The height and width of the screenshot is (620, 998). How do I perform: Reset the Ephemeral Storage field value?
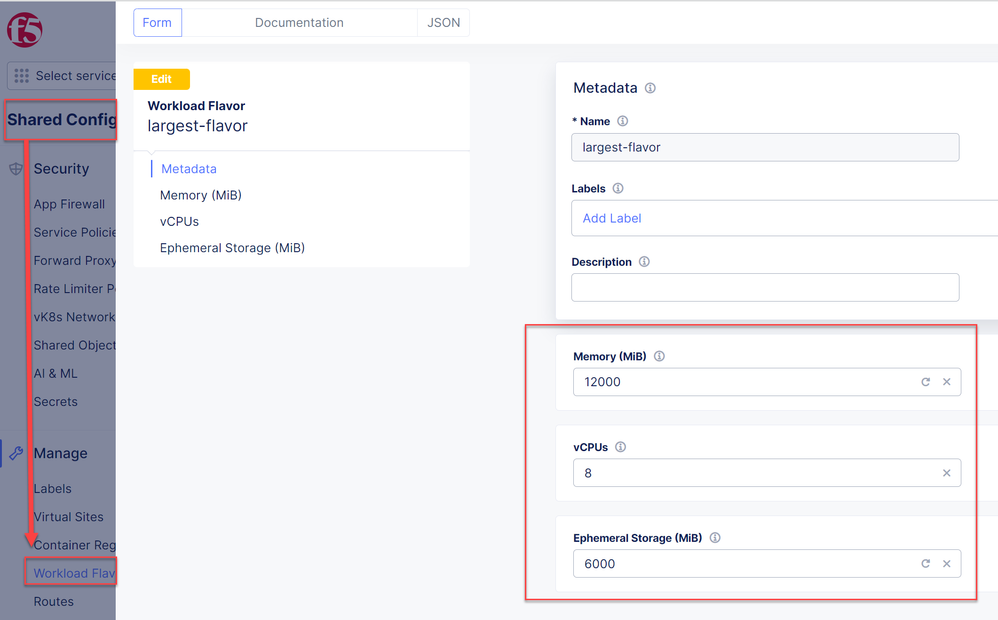click(926, 564)
